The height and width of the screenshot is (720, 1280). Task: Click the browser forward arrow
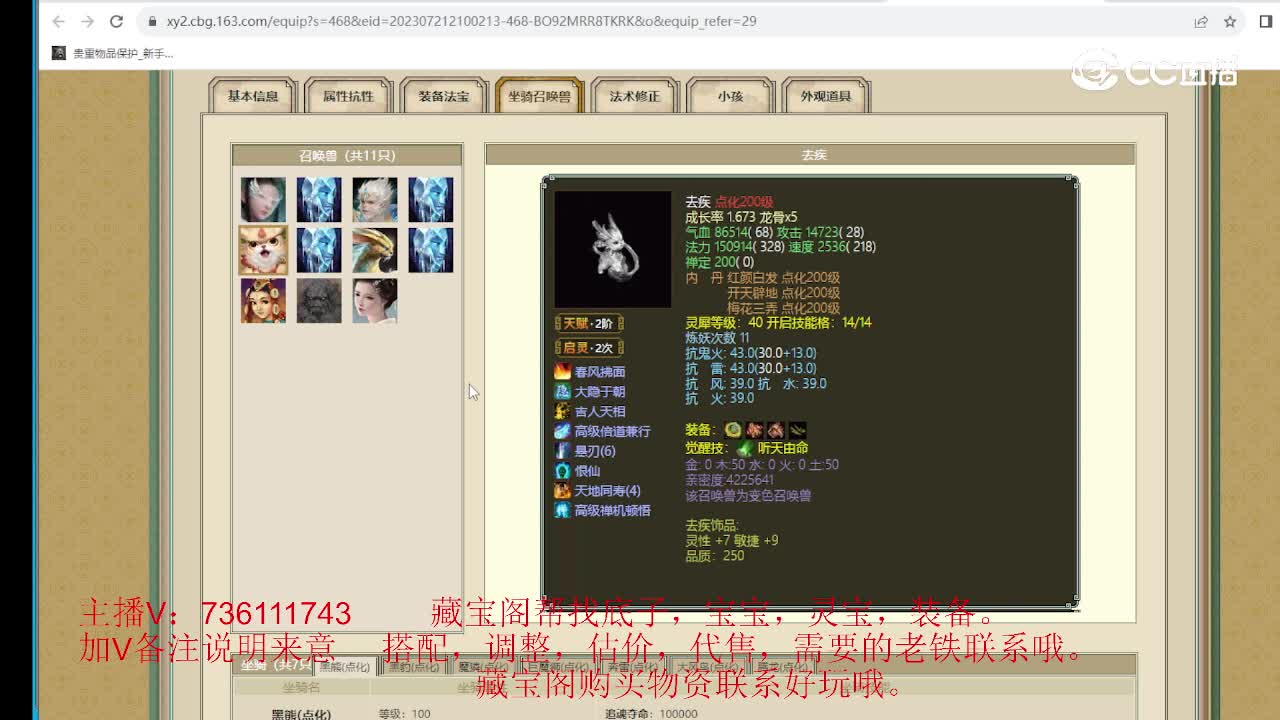click(87, 21)
